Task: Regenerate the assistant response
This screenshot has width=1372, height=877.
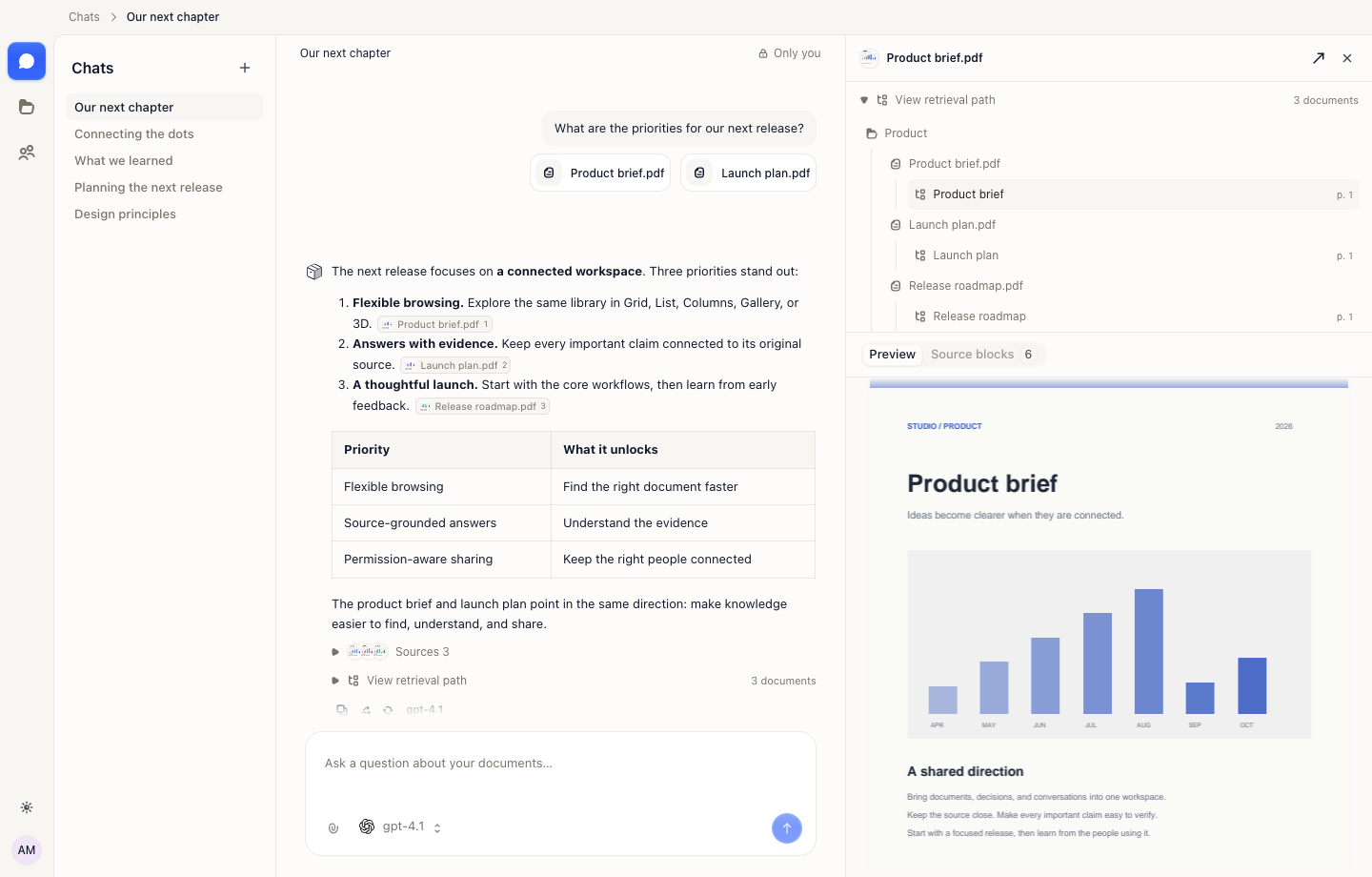Action: pyautogui.click(x=388, y=709)
